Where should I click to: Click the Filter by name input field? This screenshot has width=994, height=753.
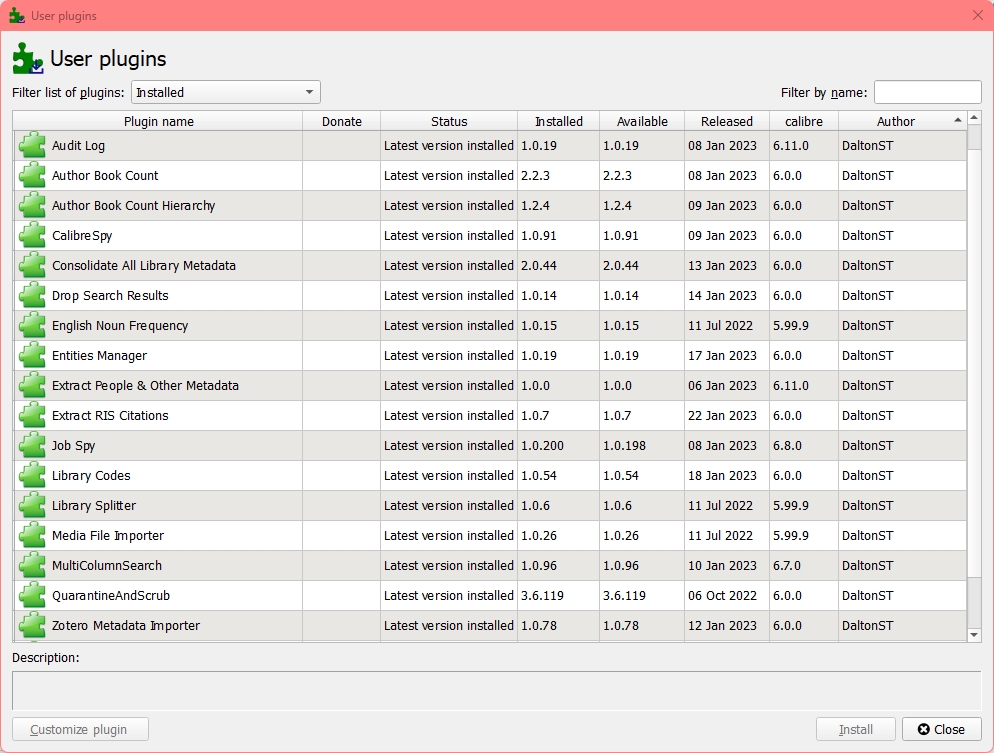click(x=927, y=92)
